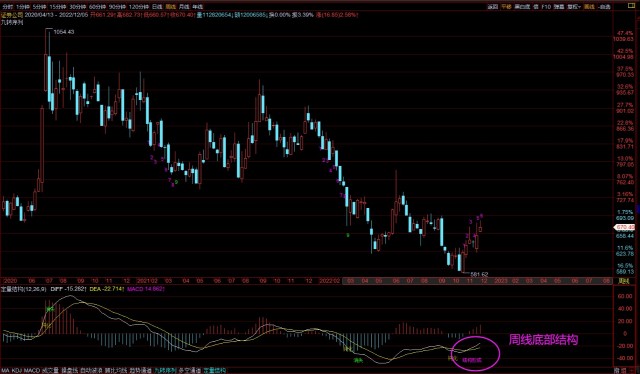Switch chart to 日线 daily period

157,7
